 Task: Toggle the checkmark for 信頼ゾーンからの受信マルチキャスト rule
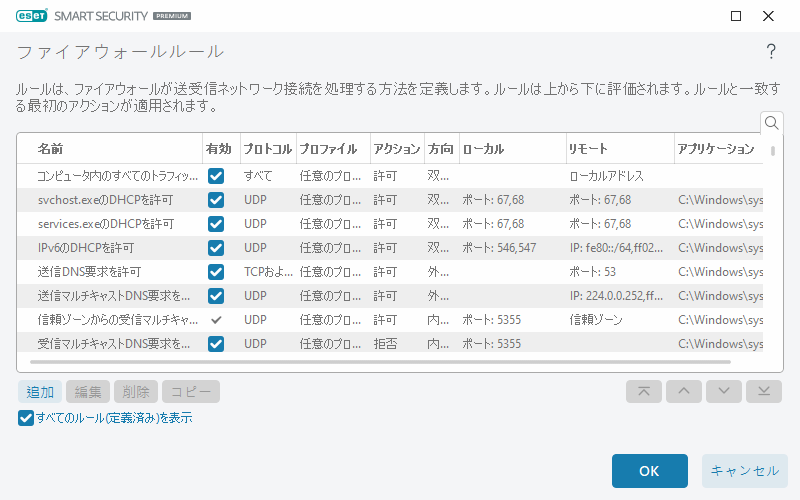(216, 320)
